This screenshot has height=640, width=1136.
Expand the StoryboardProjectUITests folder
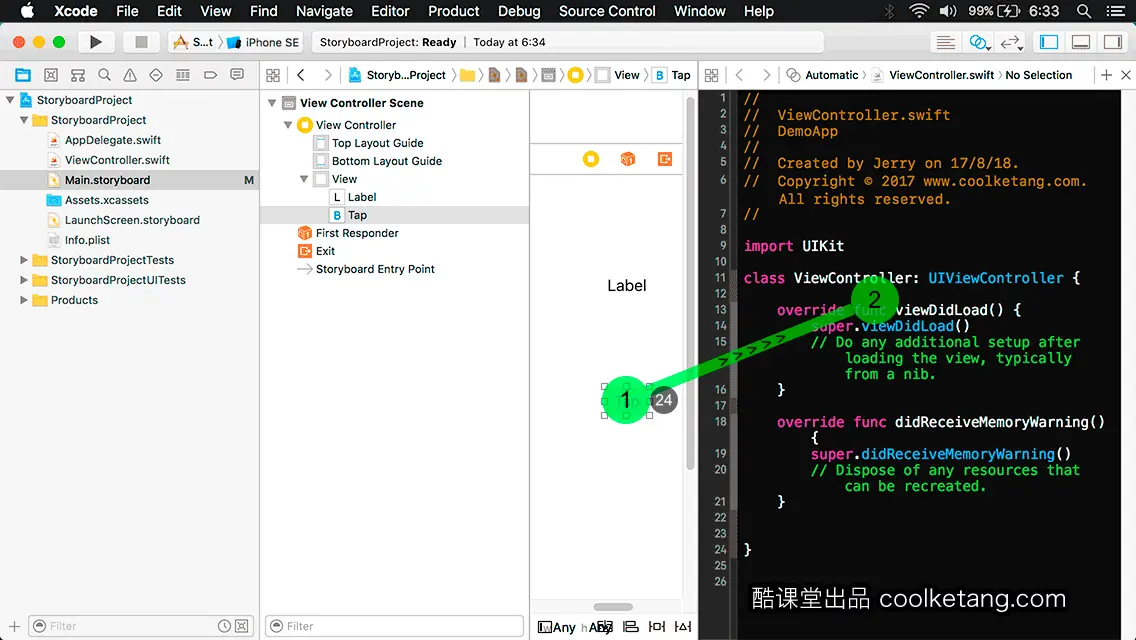[x=24, y=280]
